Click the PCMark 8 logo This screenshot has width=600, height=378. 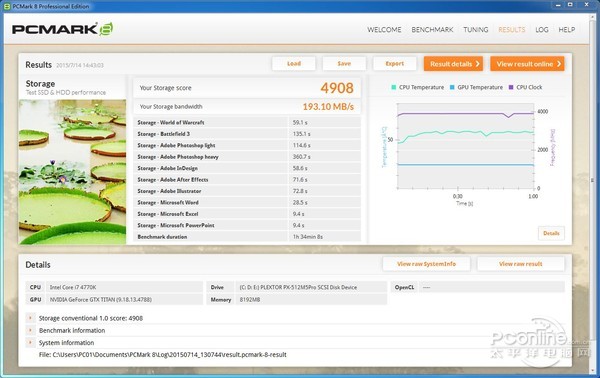click(x=62, y=29)
